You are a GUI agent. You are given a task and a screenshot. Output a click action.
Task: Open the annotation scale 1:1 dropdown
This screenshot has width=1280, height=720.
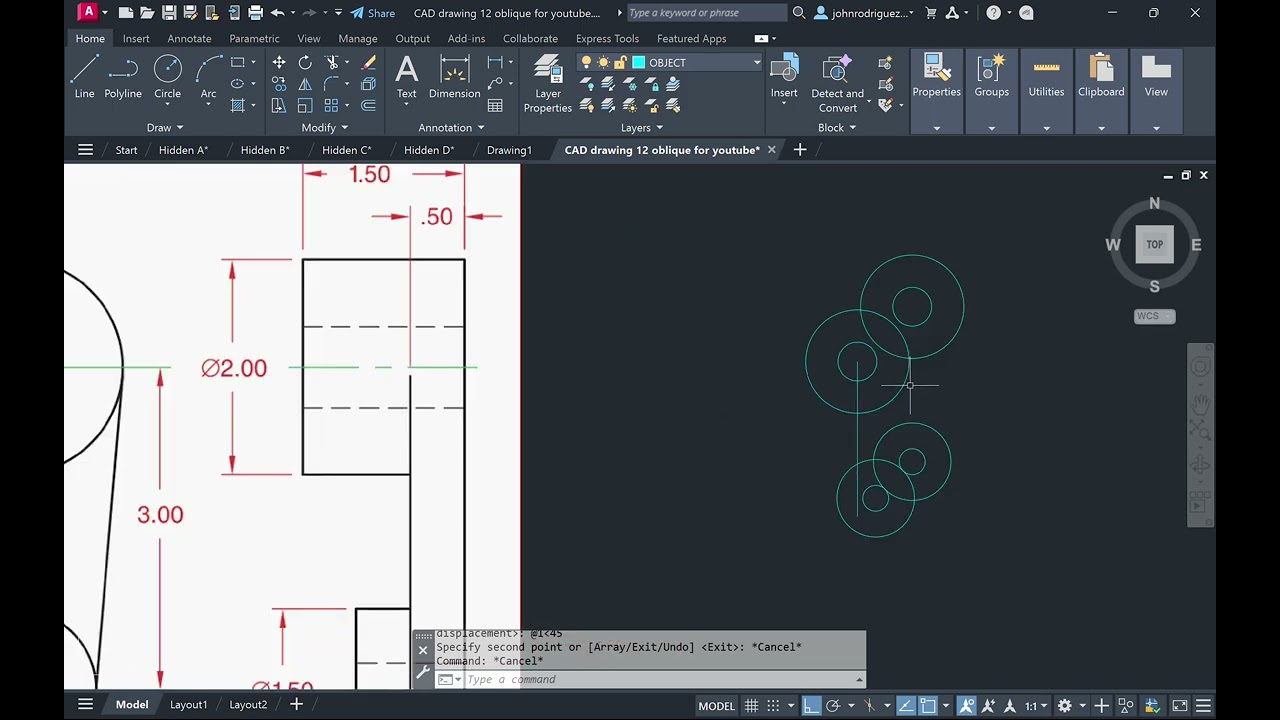point(1035,705)
